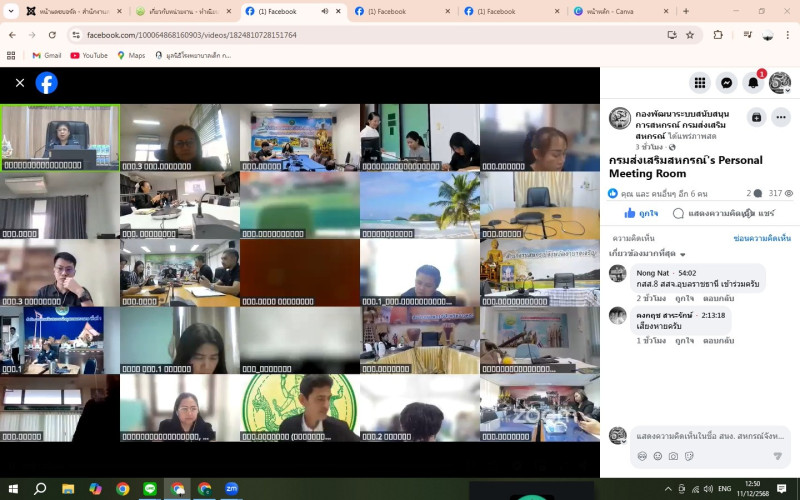Screen dimensions: 800x500
Task: Close the video viewer with X
Action: click(x=20, y=83)
